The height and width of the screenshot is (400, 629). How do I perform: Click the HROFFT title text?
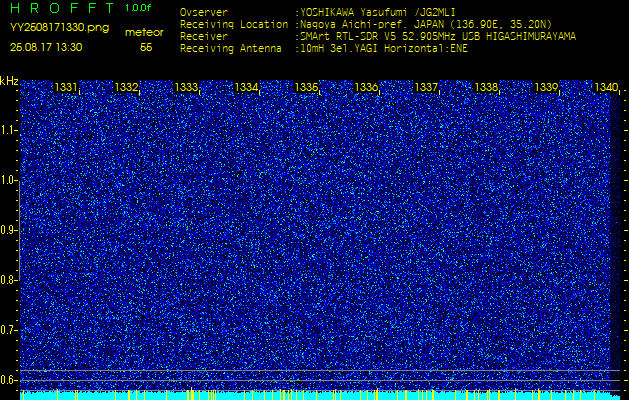[63, 8]
